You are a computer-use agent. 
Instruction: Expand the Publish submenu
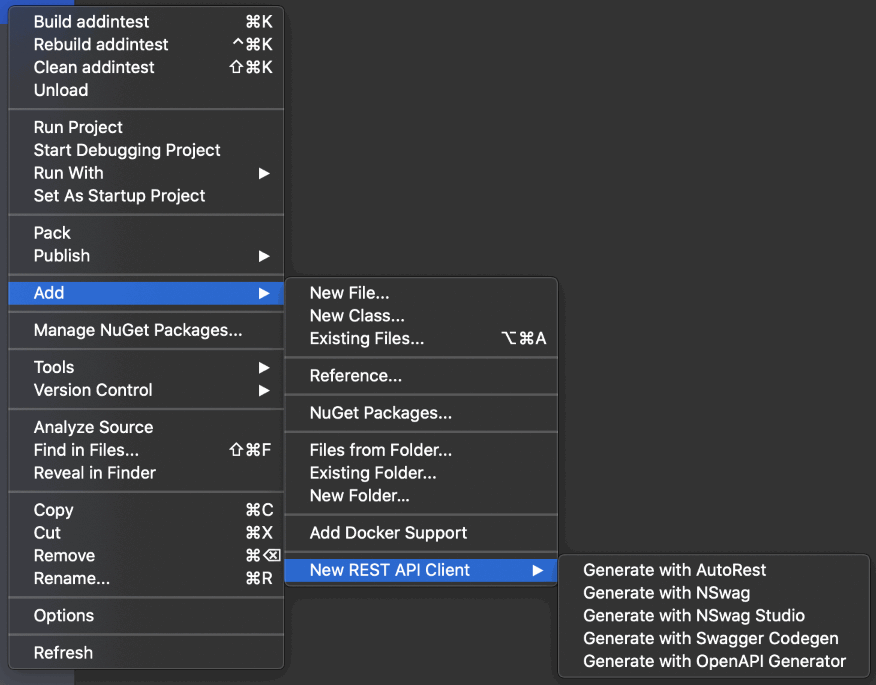tap(146, 256)
